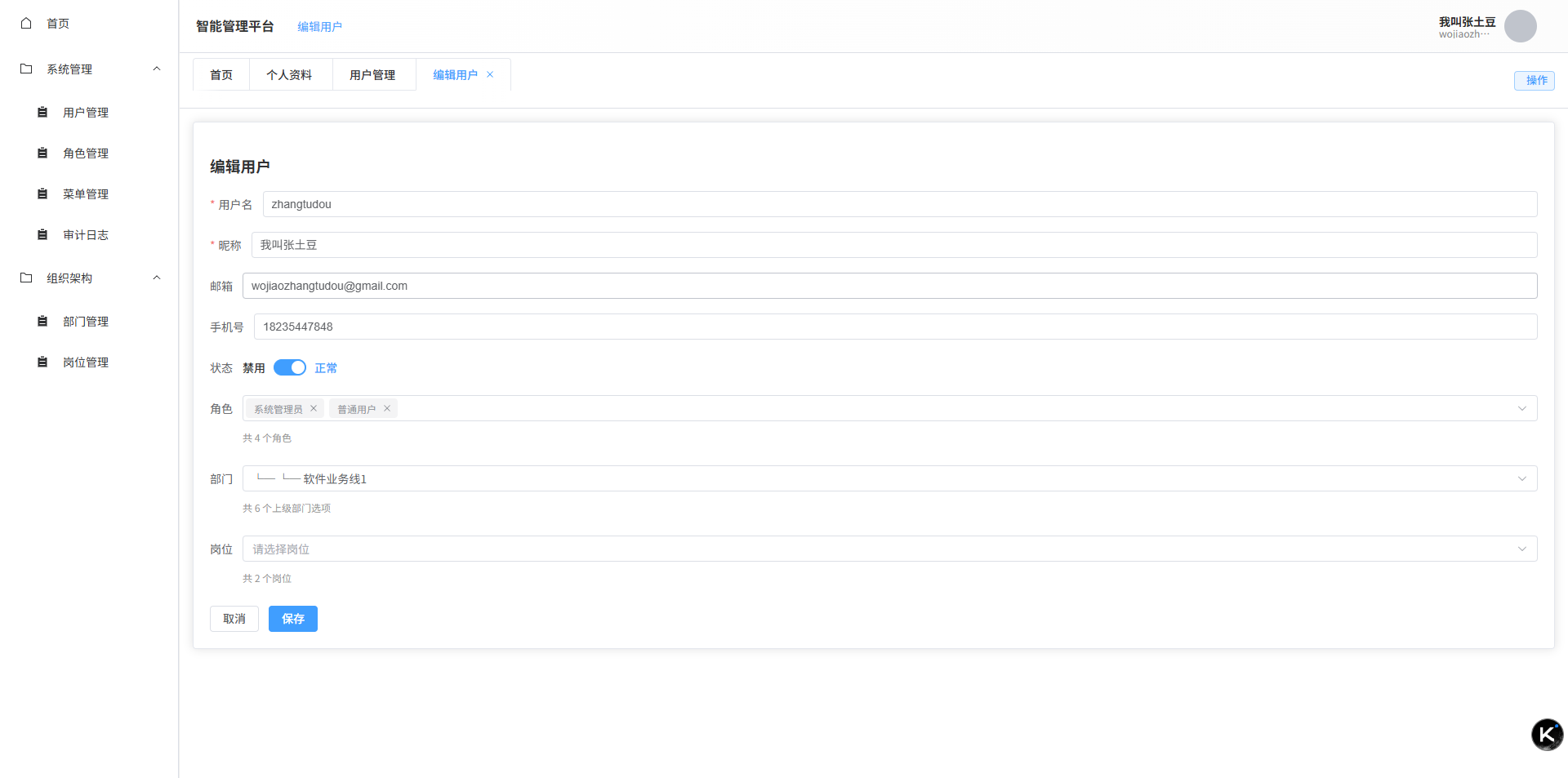Click the 共 4 个角色 hint text

coord(267,438)
